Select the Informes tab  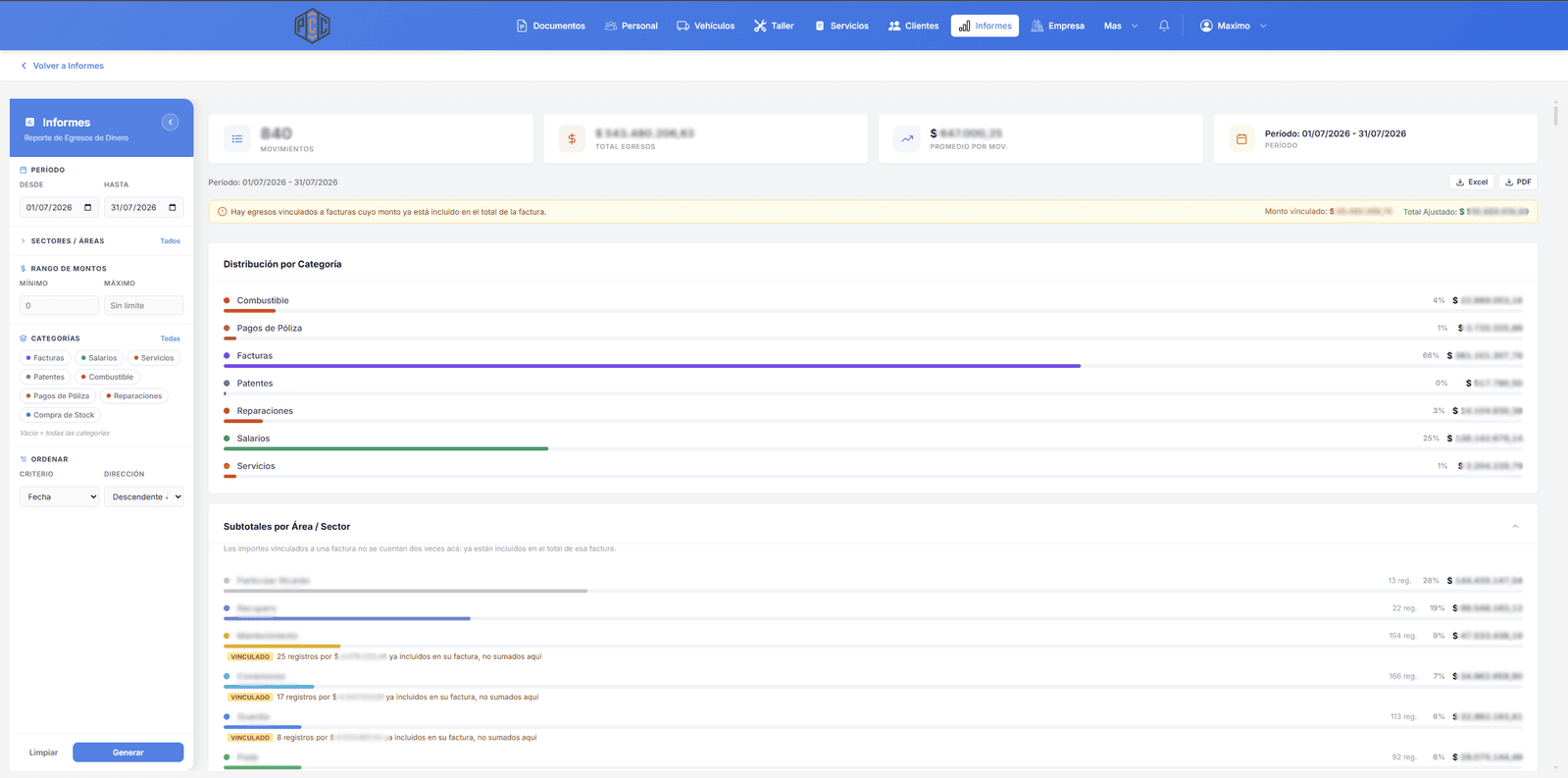pyautogui.click(x=985, y=26)
